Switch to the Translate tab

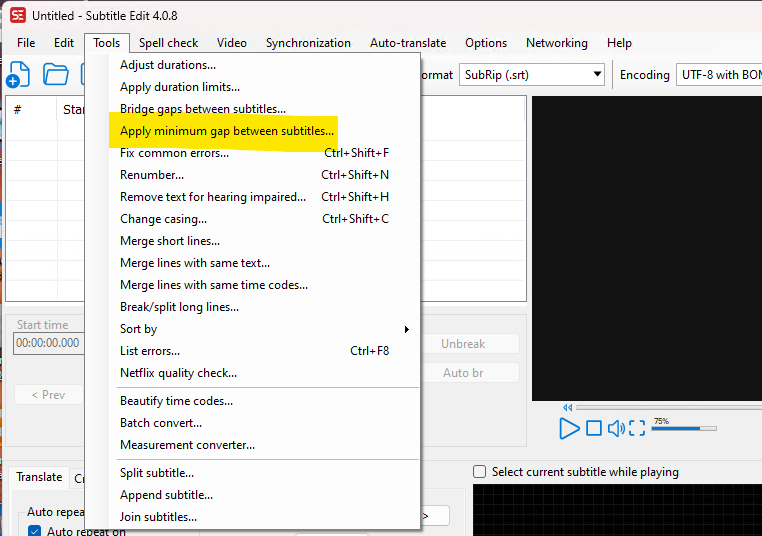tap(39, 477)
